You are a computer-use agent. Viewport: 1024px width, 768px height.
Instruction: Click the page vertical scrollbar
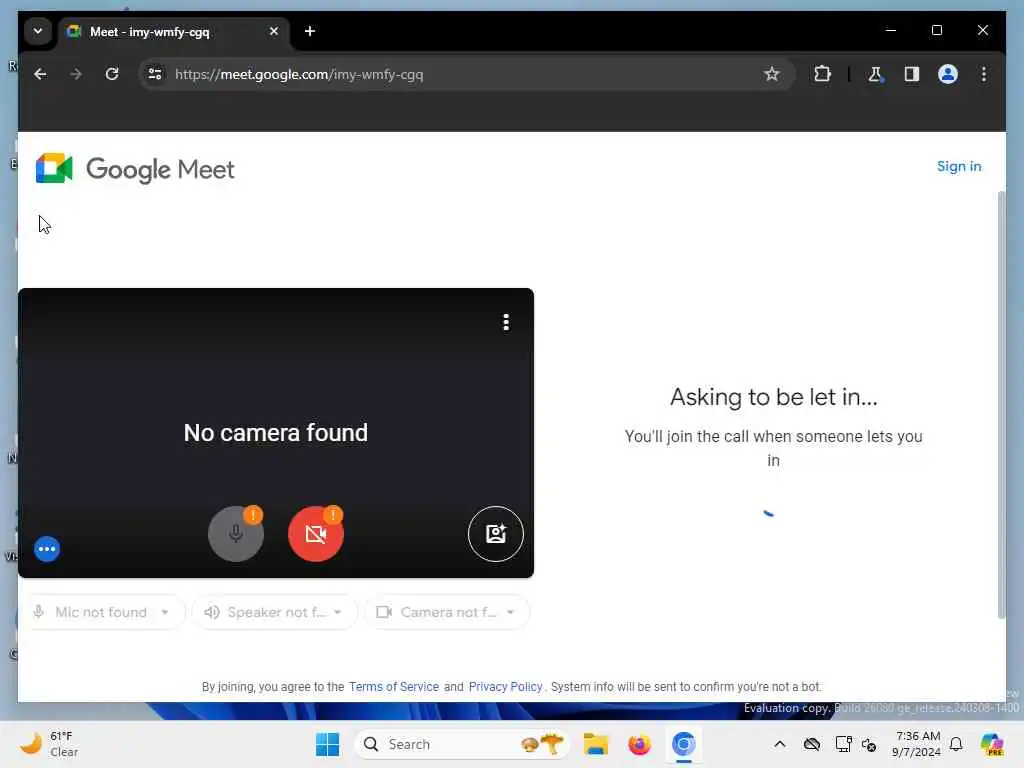click(1001, 405)
